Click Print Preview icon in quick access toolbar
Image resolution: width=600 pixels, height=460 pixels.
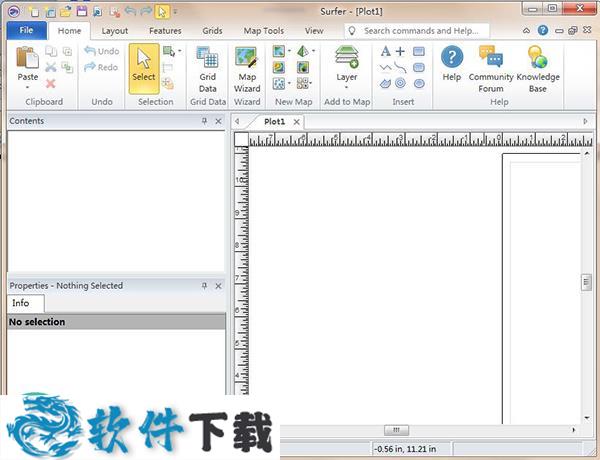98,12
